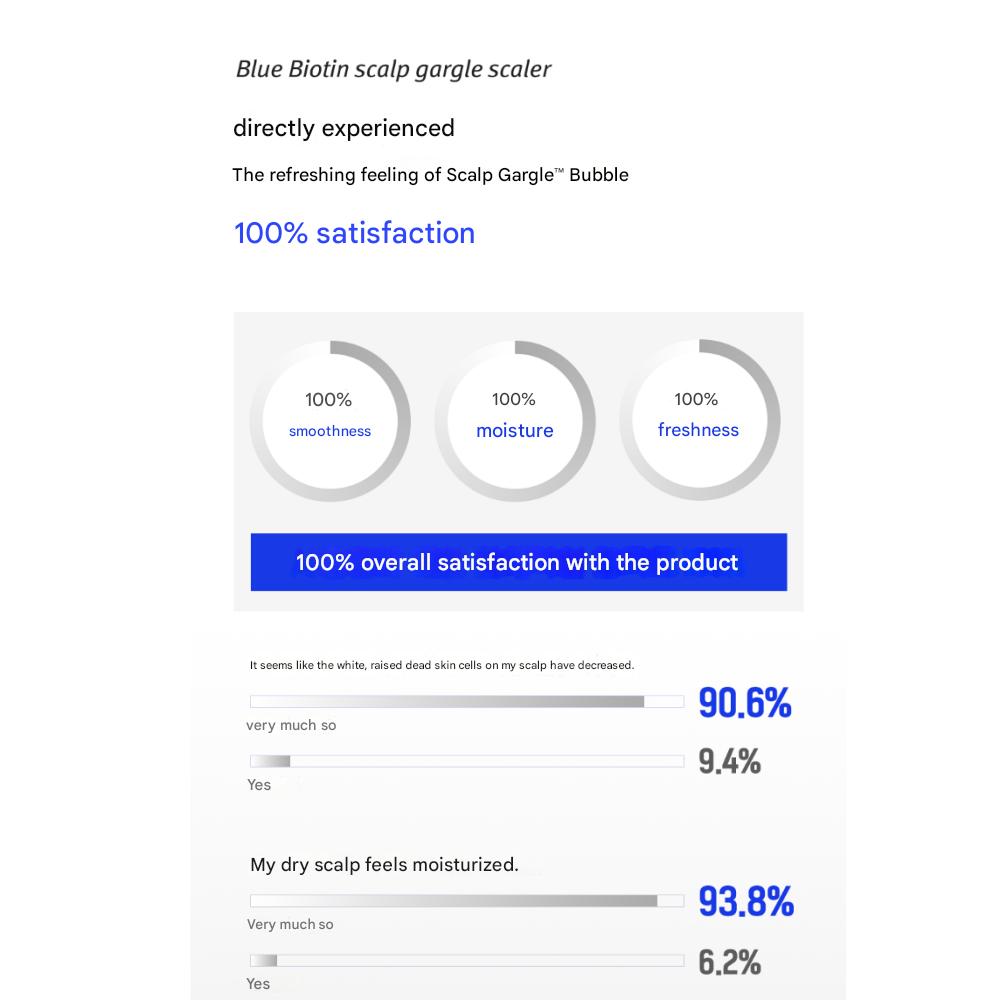The image size is (1000, 1000).
Task: Click the 6.2% percentage figure
Action: point(729,962)
